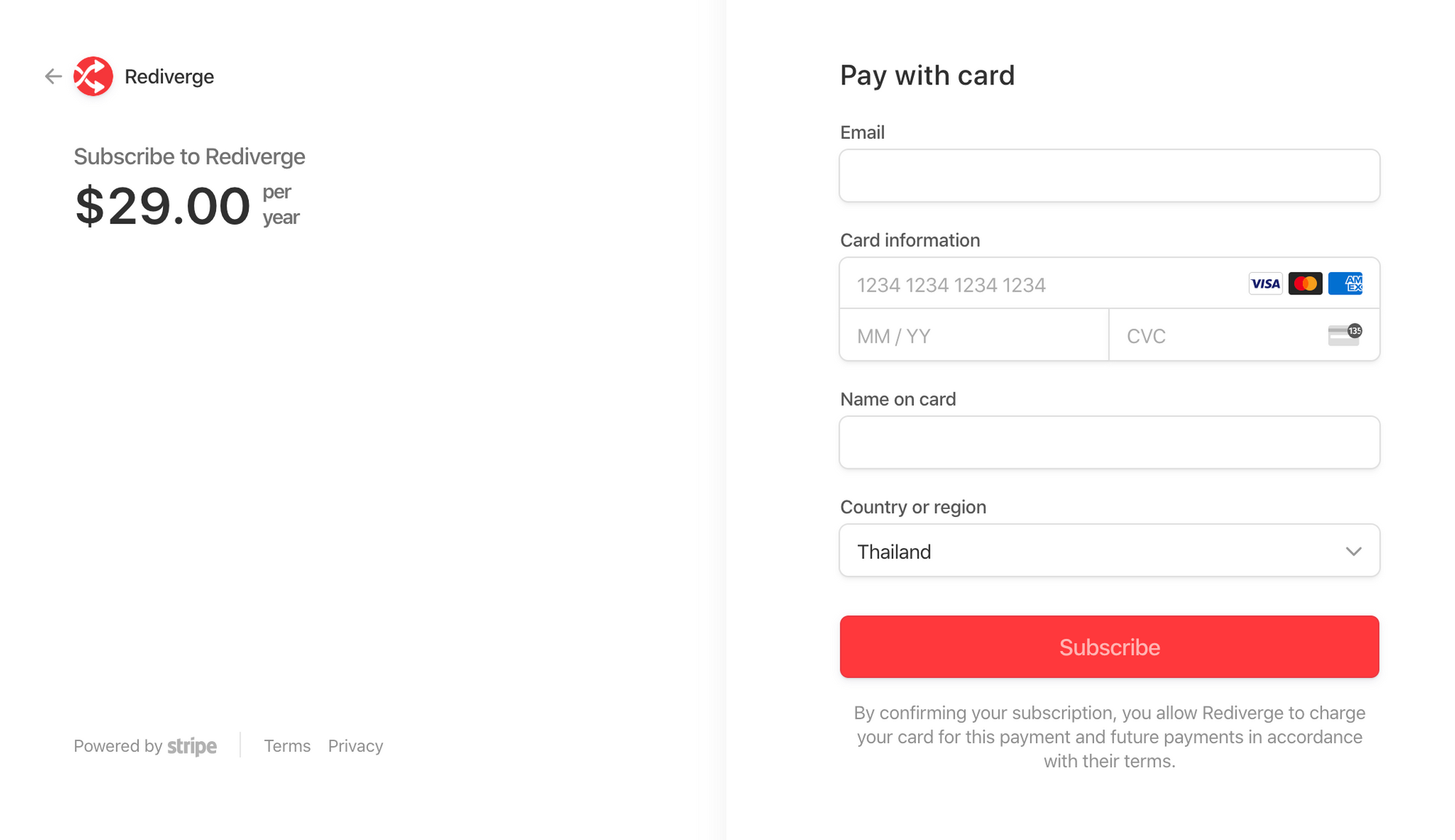Viewport: 1455px width, 840px height.
Task: Click the Rediverge circular logo icon
Action: tap(93, 76)
